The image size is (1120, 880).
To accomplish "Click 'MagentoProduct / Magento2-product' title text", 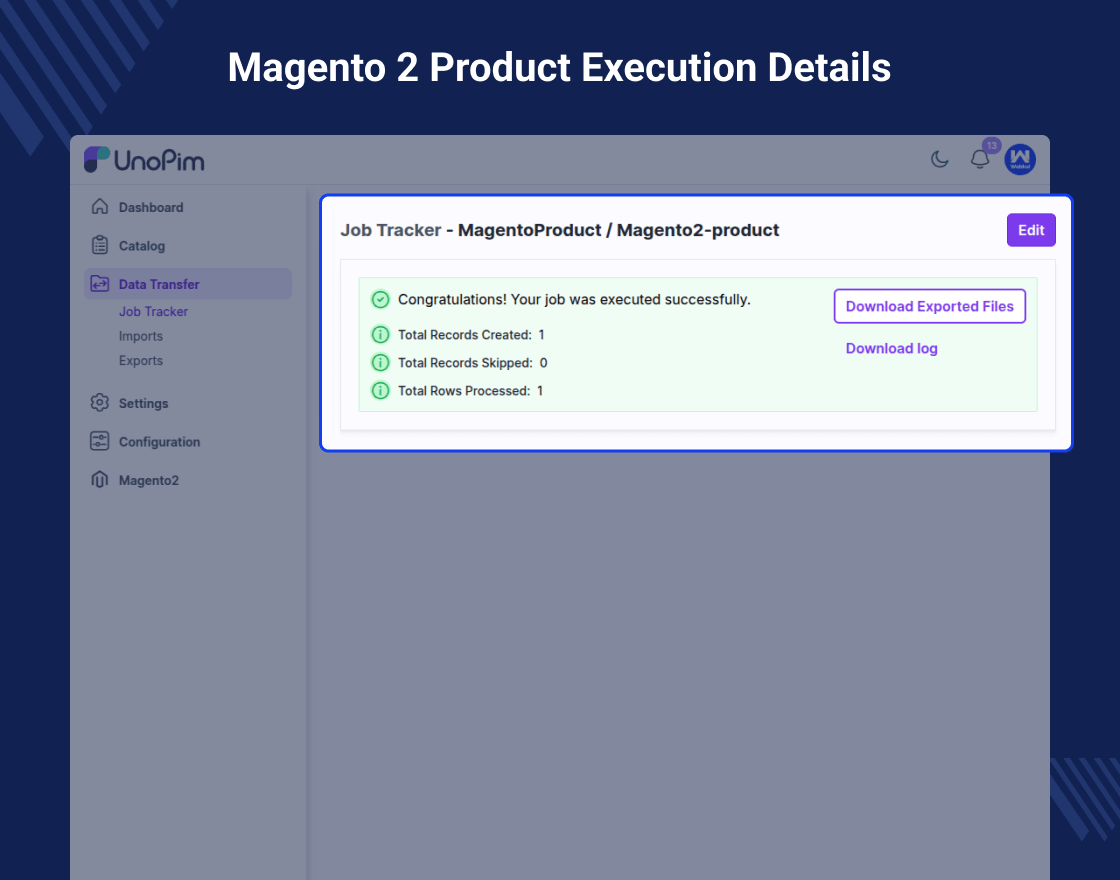I will pyautogui.click(x=619, y=230).
